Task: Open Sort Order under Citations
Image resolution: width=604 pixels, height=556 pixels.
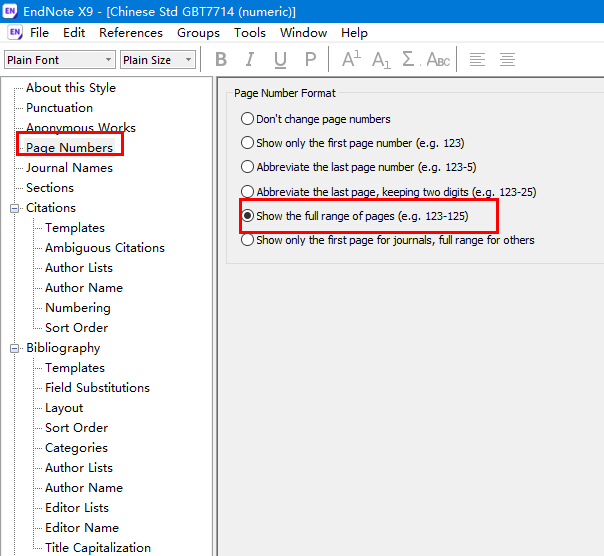Action: (77, 328)
